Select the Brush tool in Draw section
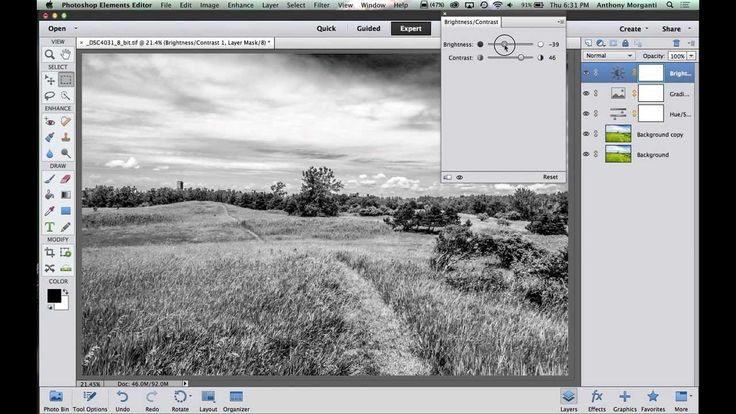Image resolution: width=736 pixels, height=414 pixels. [49, 179]
